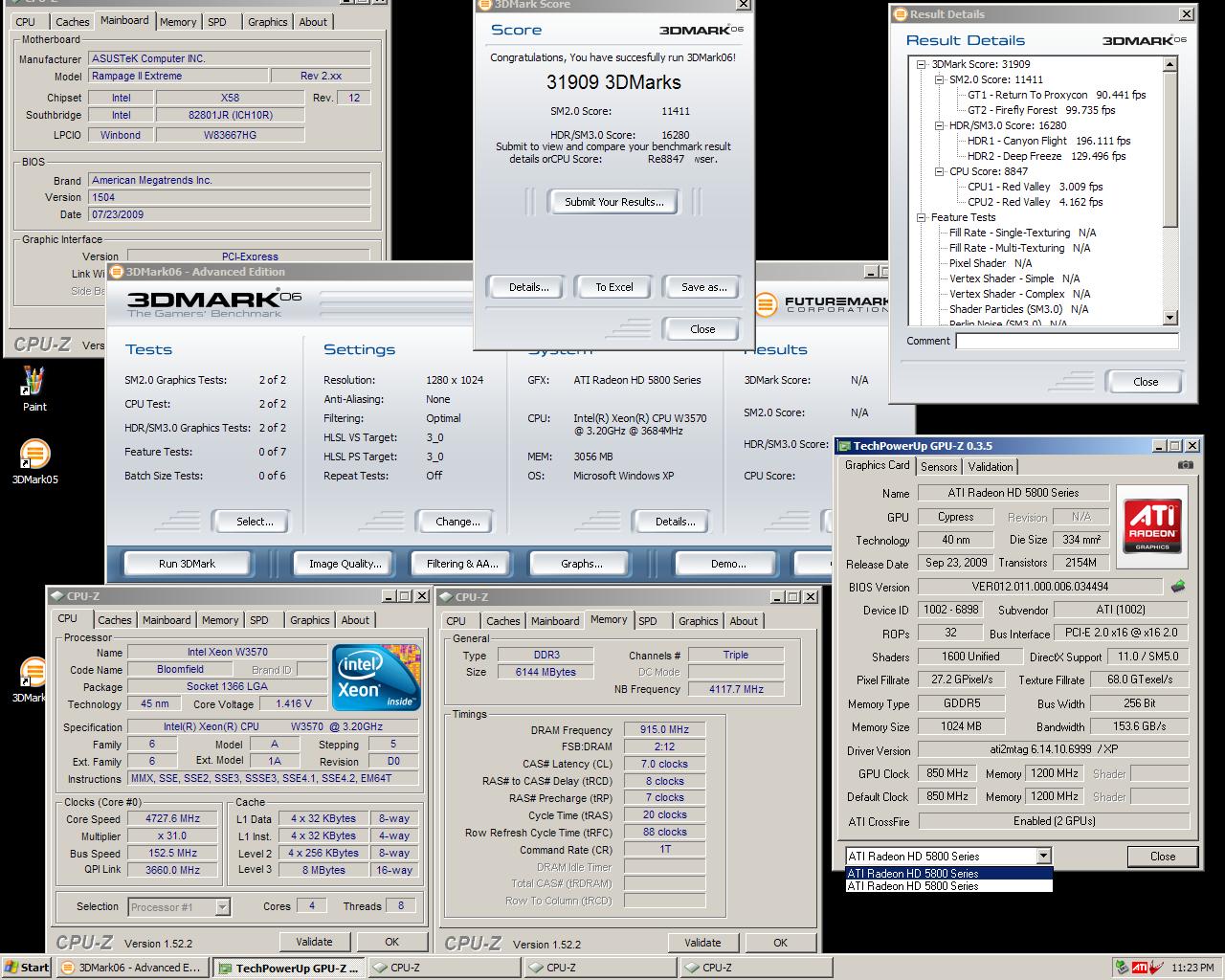
Task: Collapse the SM2.0 Score tree node
Action: coord(939,79)
